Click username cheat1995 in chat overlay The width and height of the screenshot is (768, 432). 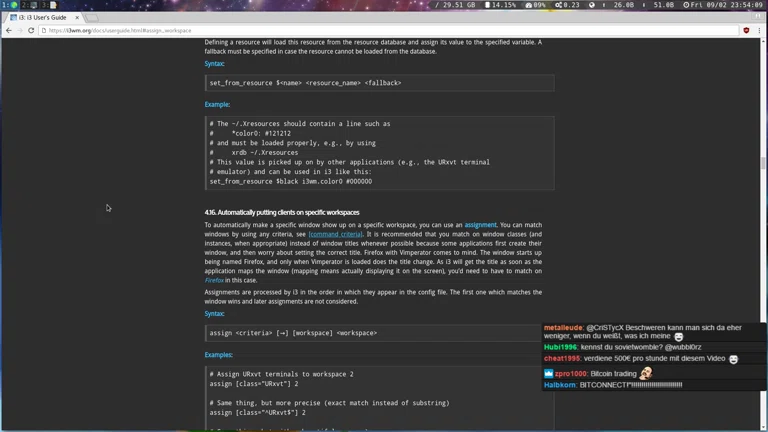(562, 359)
